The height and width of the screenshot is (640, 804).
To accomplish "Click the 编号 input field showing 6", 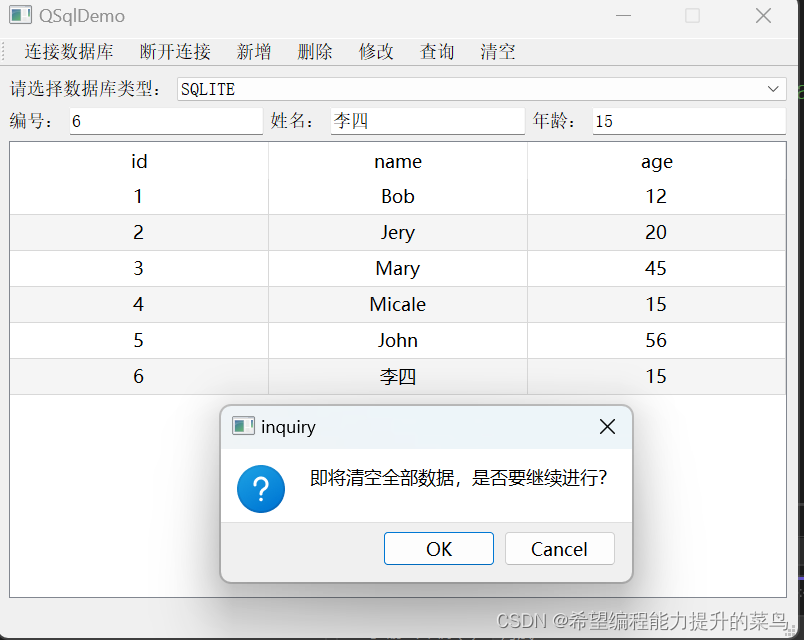I will coord(165,120).
